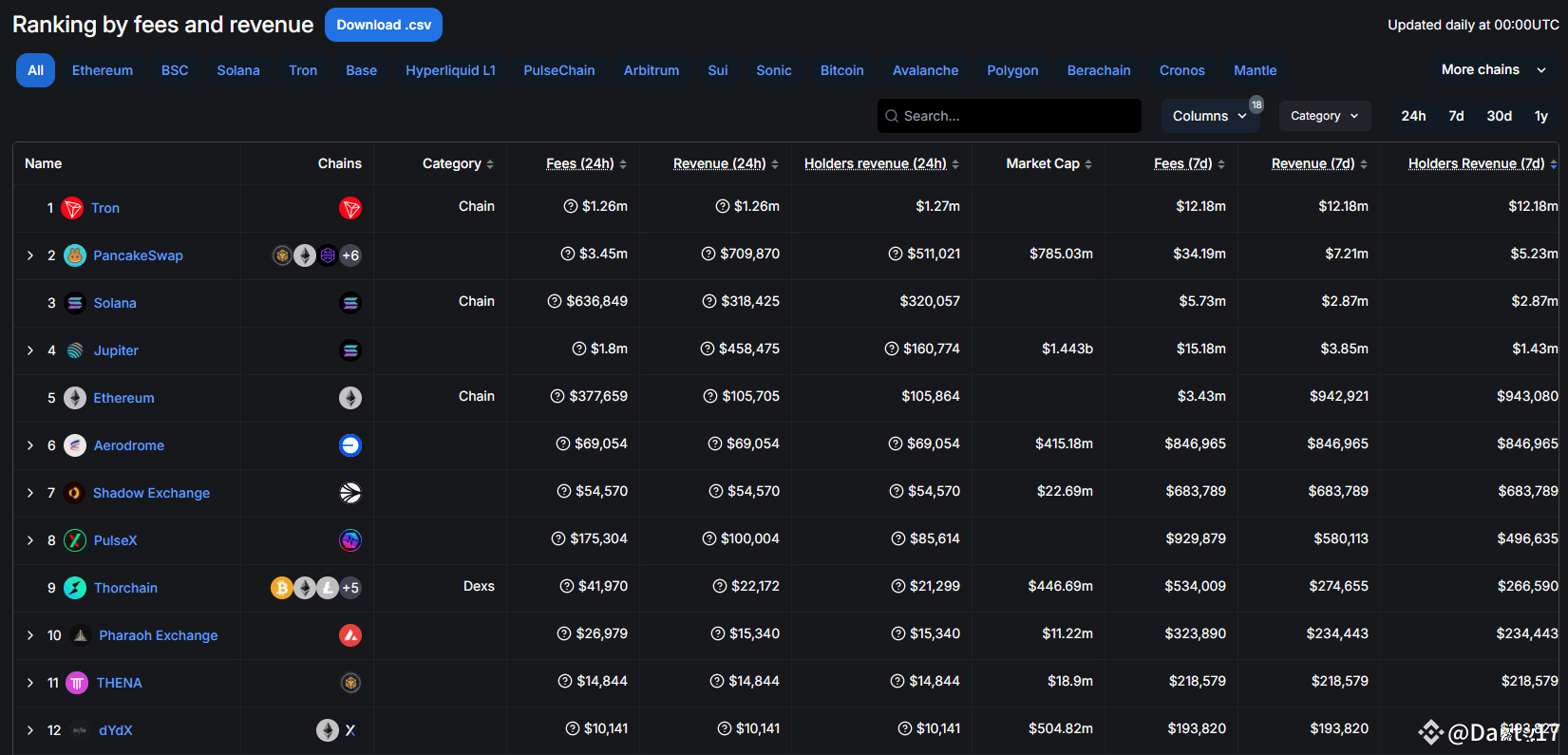Sort by Market Cap column
Viewport: 1568px width, 755px height.
coord(1048,163)
